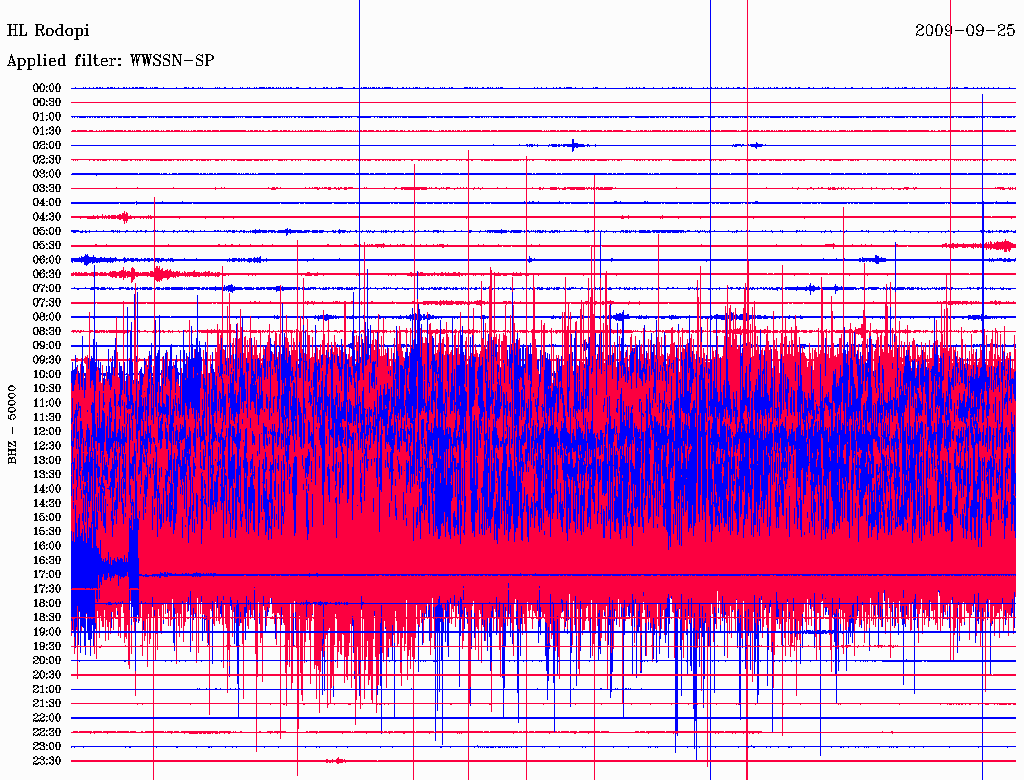
Task: Click the 'Applied filter: WWSSN-SP' text
Action: click(110, 61)
